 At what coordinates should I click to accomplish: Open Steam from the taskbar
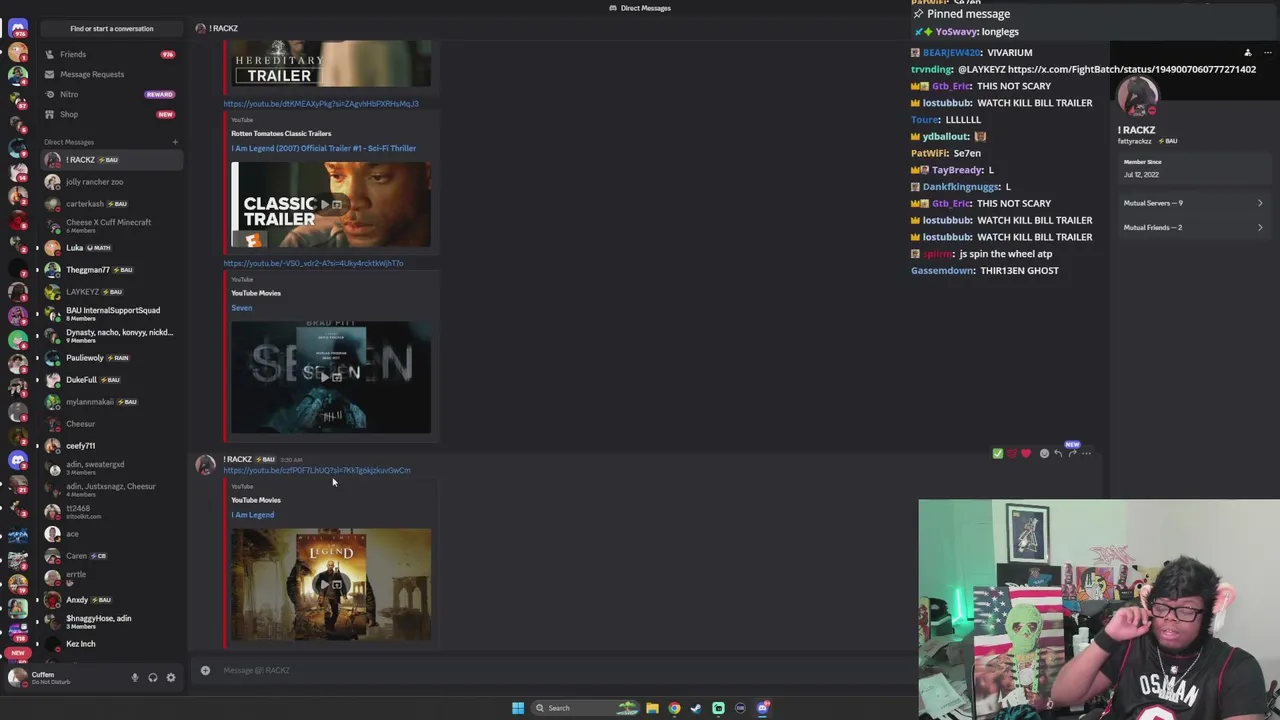(696, 708)
